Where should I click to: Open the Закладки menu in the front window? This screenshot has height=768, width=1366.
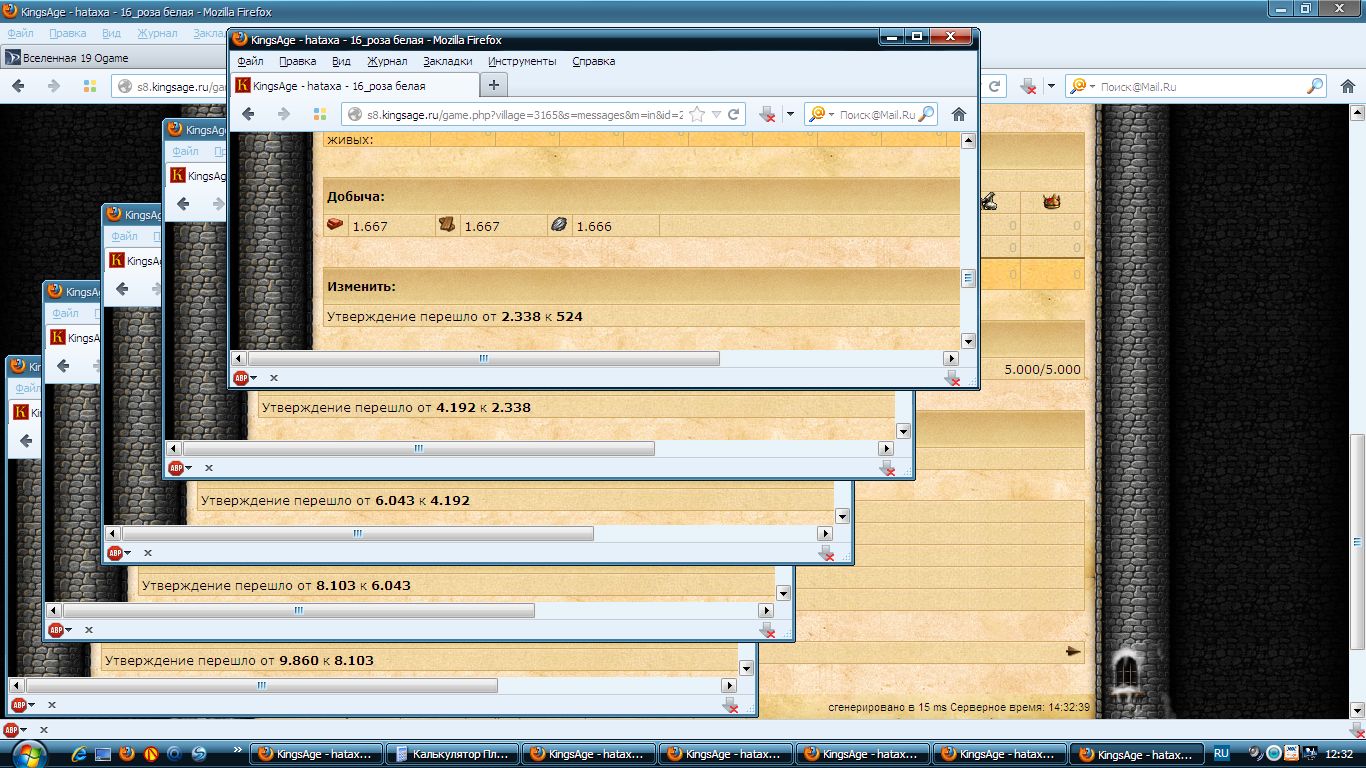click(447, 61)
